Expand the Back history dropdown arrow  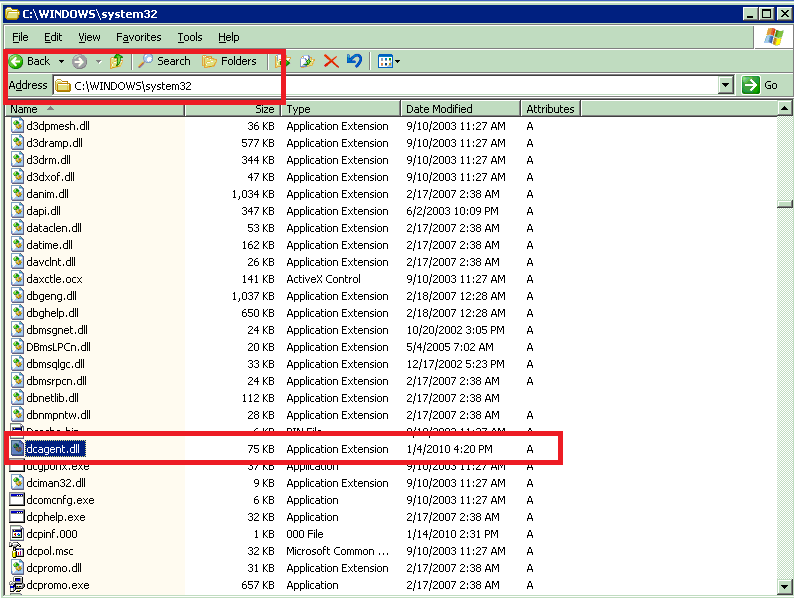coord(61,61)
